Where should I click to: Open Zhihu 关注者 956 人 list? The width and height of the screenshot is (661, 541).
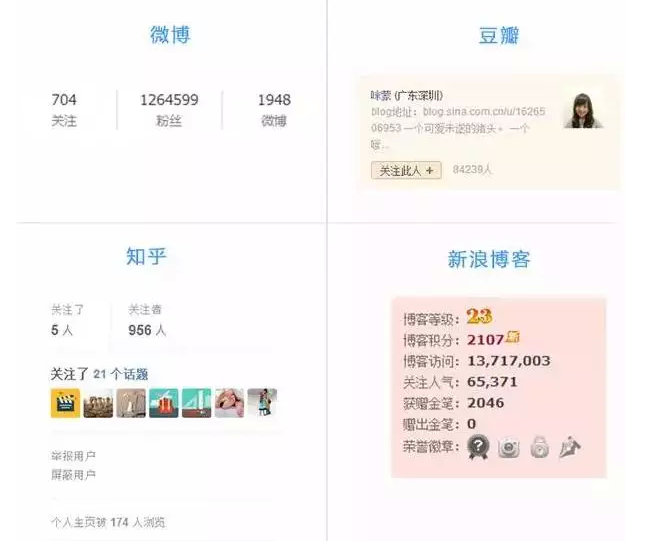[147, 320]
